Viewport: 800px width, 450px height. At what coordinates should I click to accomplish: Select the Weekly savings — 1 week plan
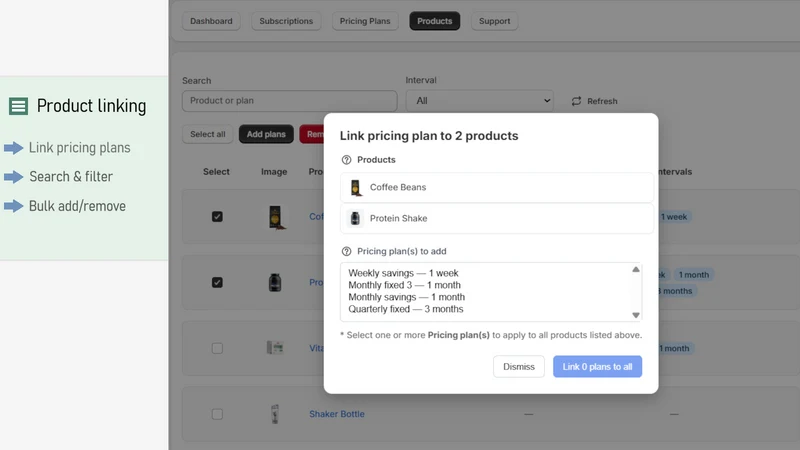coord(403,273)
